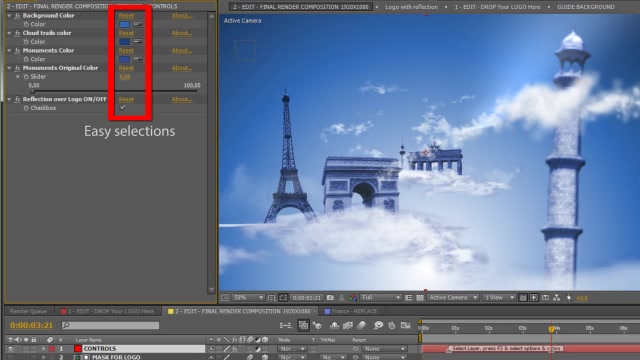The width and height of the screenshot is (640, 360).
Task: Click the slider value 0,00
Action: click(125, 77)
